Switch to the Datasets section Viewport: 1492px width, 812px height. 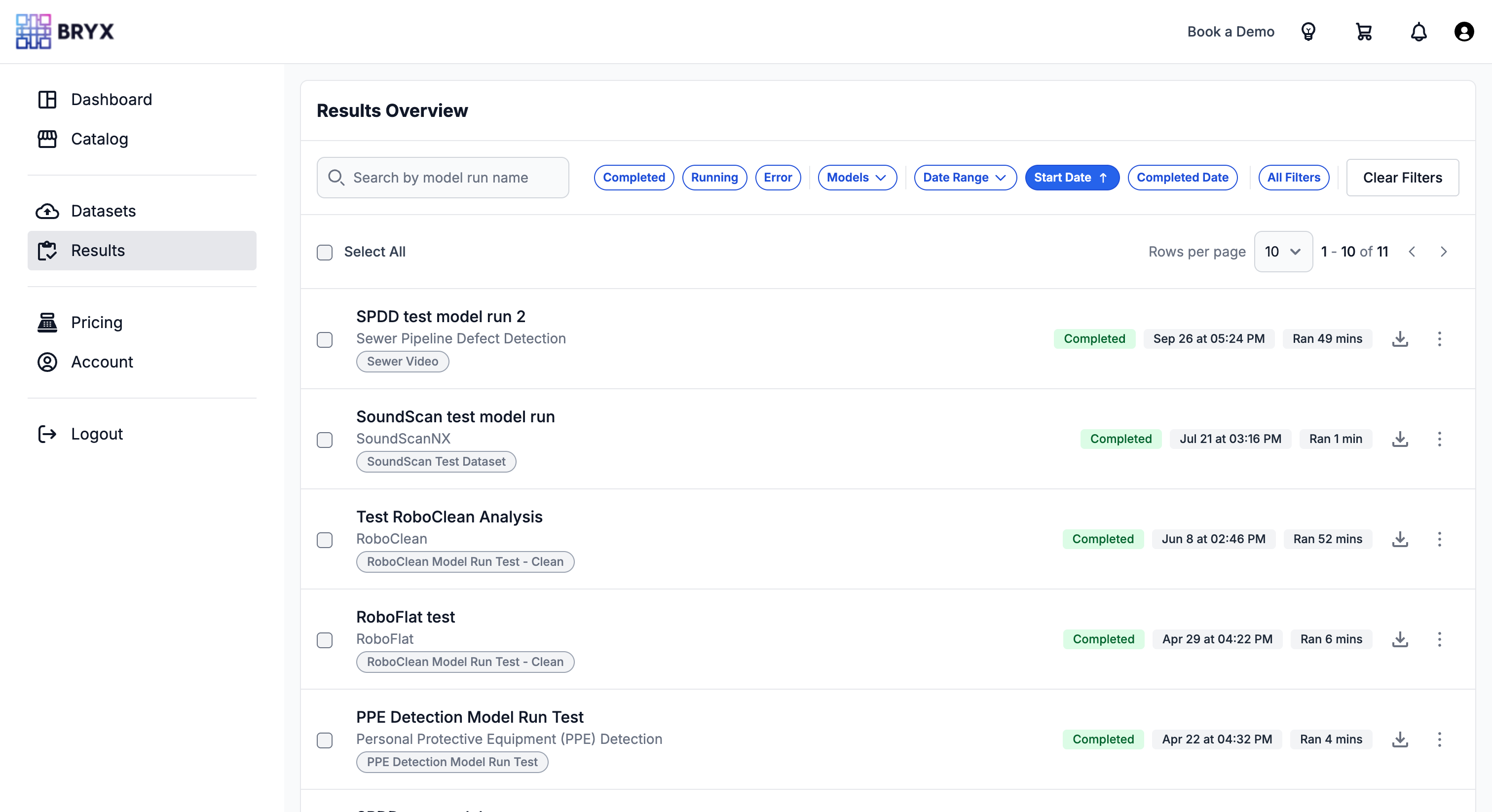104,211
